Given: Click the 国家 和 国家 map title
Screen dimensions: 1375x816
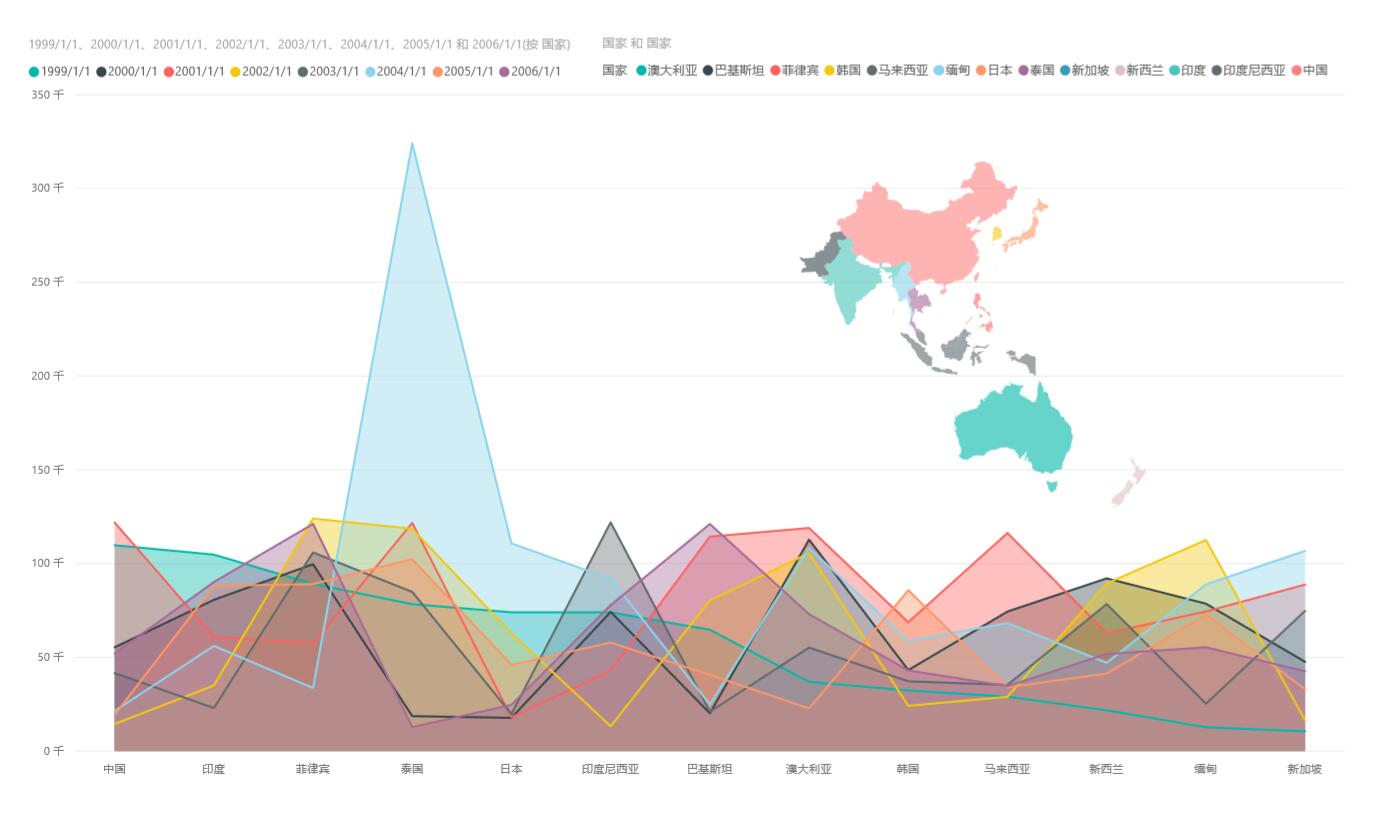Looking at the screenshot, I should [x=637, y=44].
